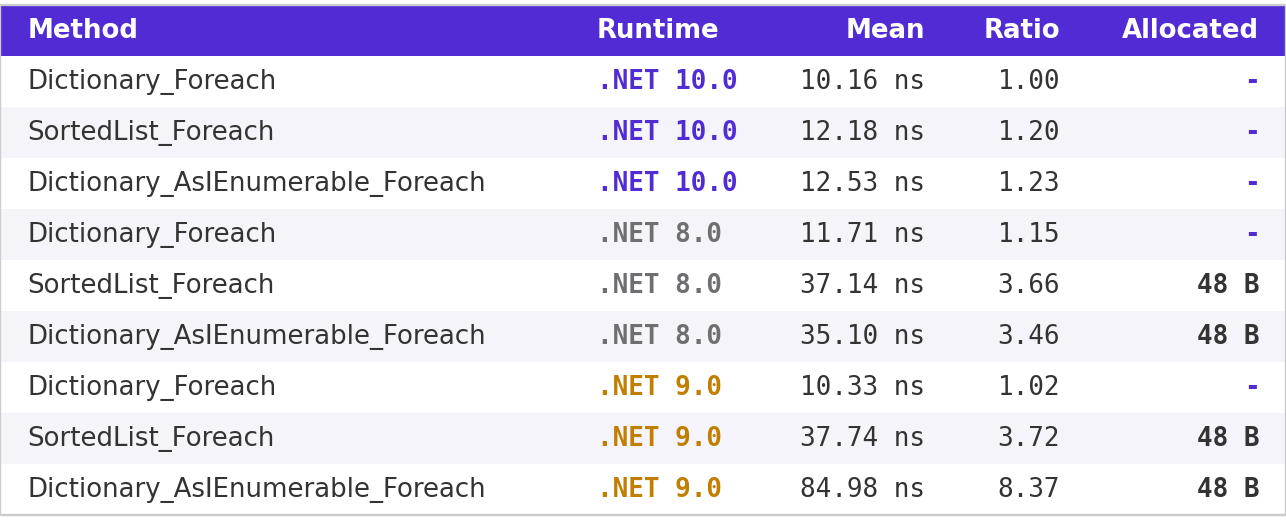Click 48 B allocated in the last row
This screenshot has height=520, width=1286.
1228,489
